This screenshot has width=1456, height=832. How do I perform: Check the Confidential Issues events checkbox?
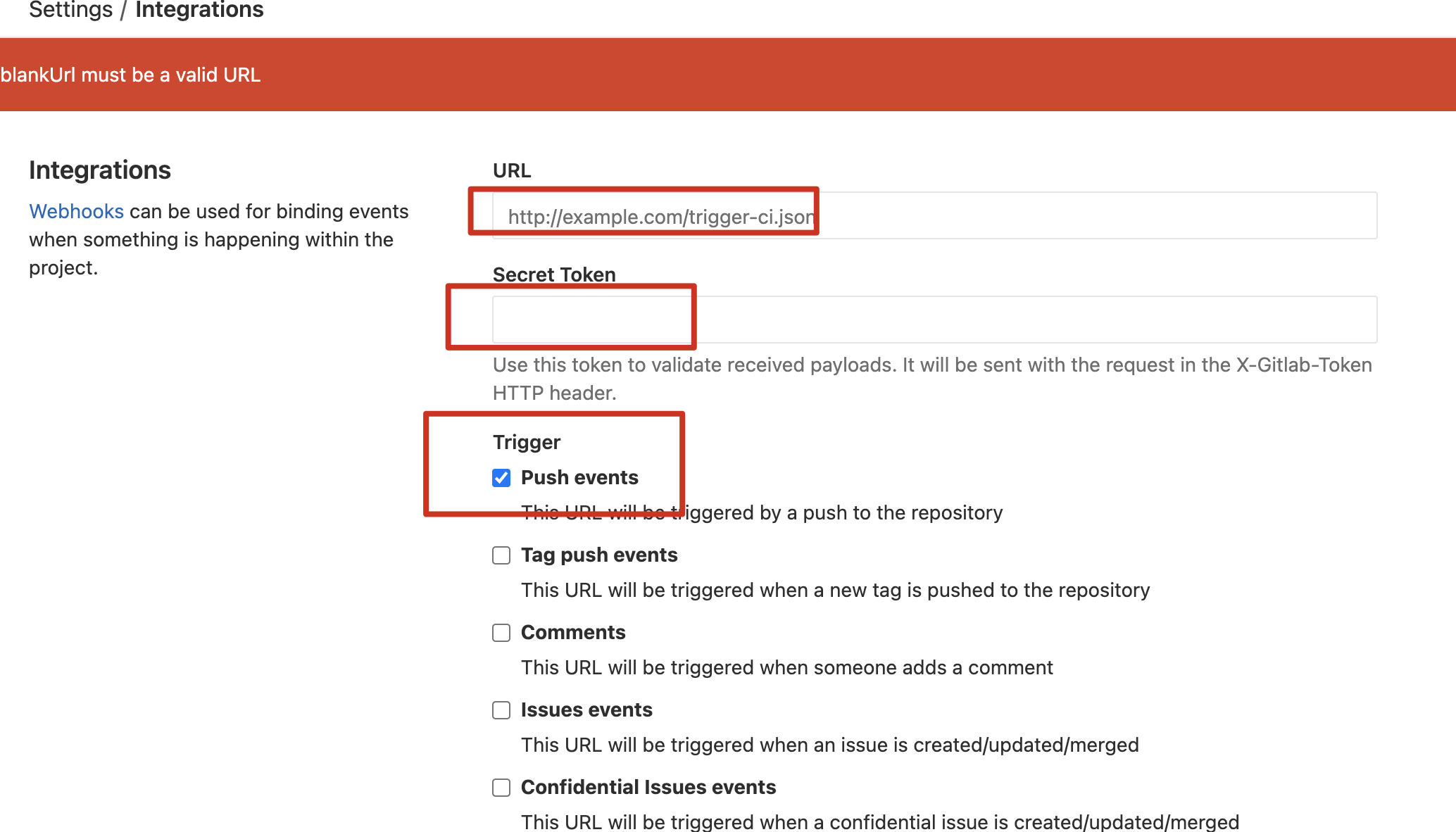point(501,788)
